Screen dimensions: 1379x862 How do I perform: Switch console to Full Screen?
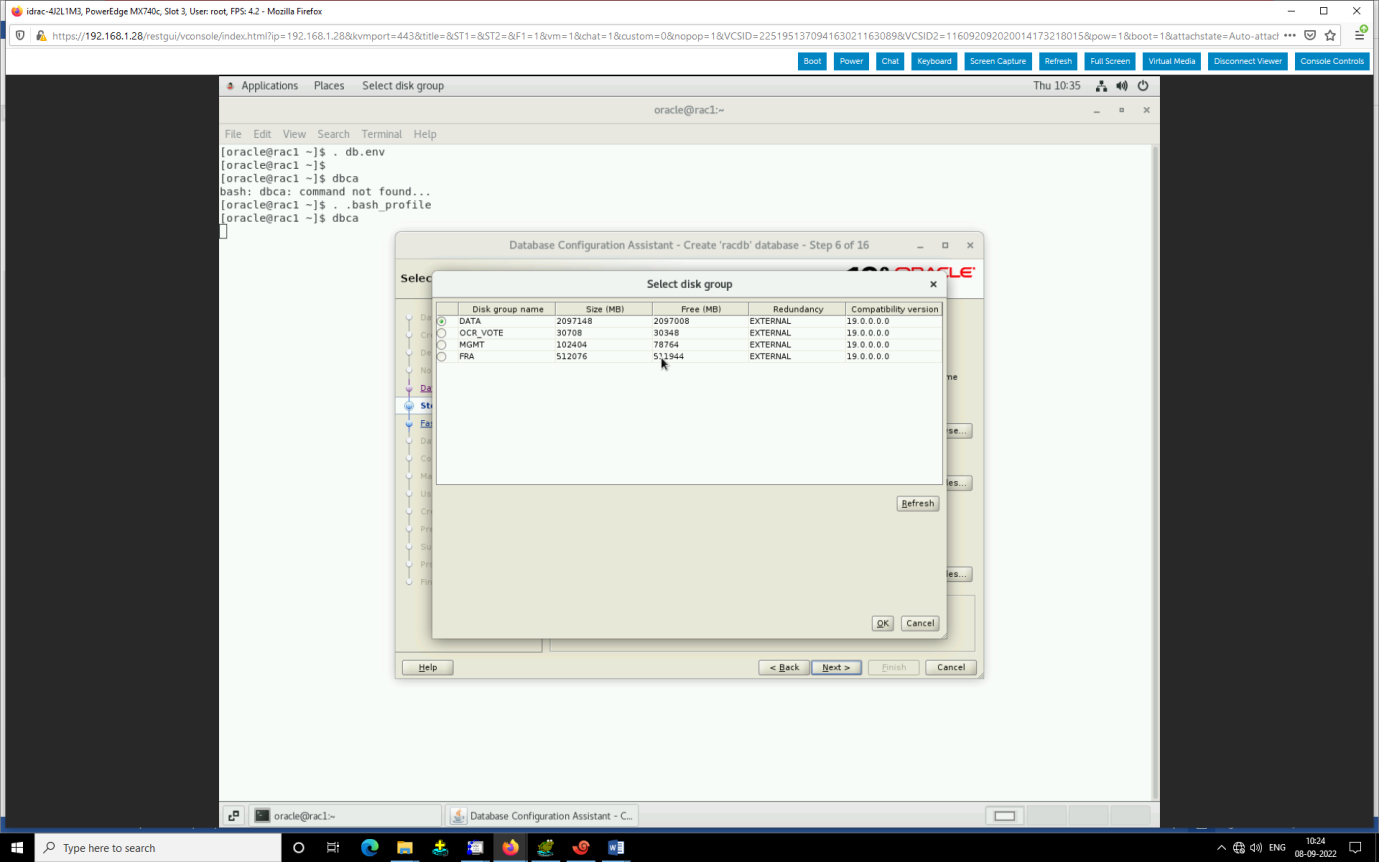tap(1110, 61)
